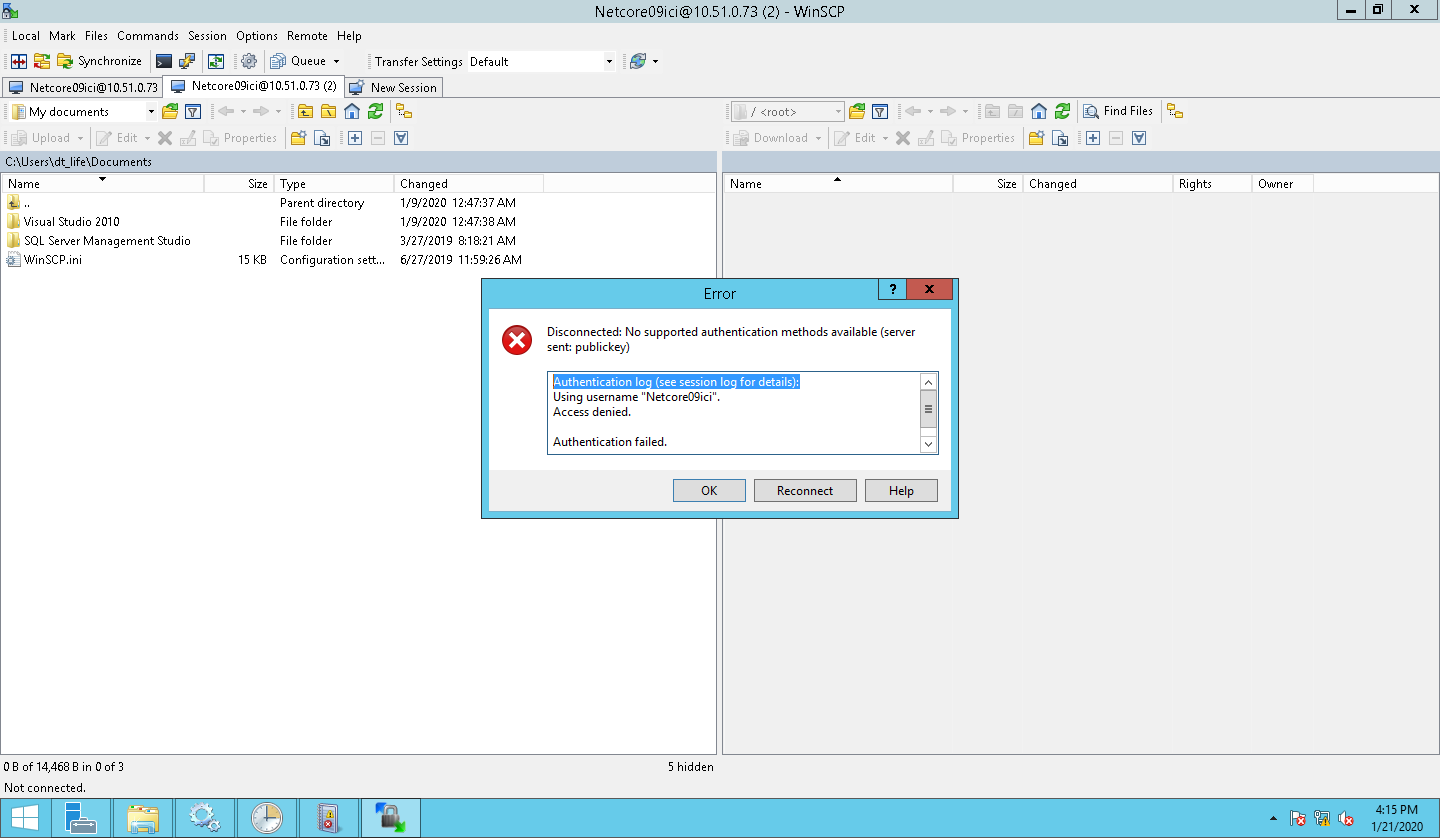Click the authentication log scrollbar down arrow
The image size is (1440, 838).
pos(928,444)
